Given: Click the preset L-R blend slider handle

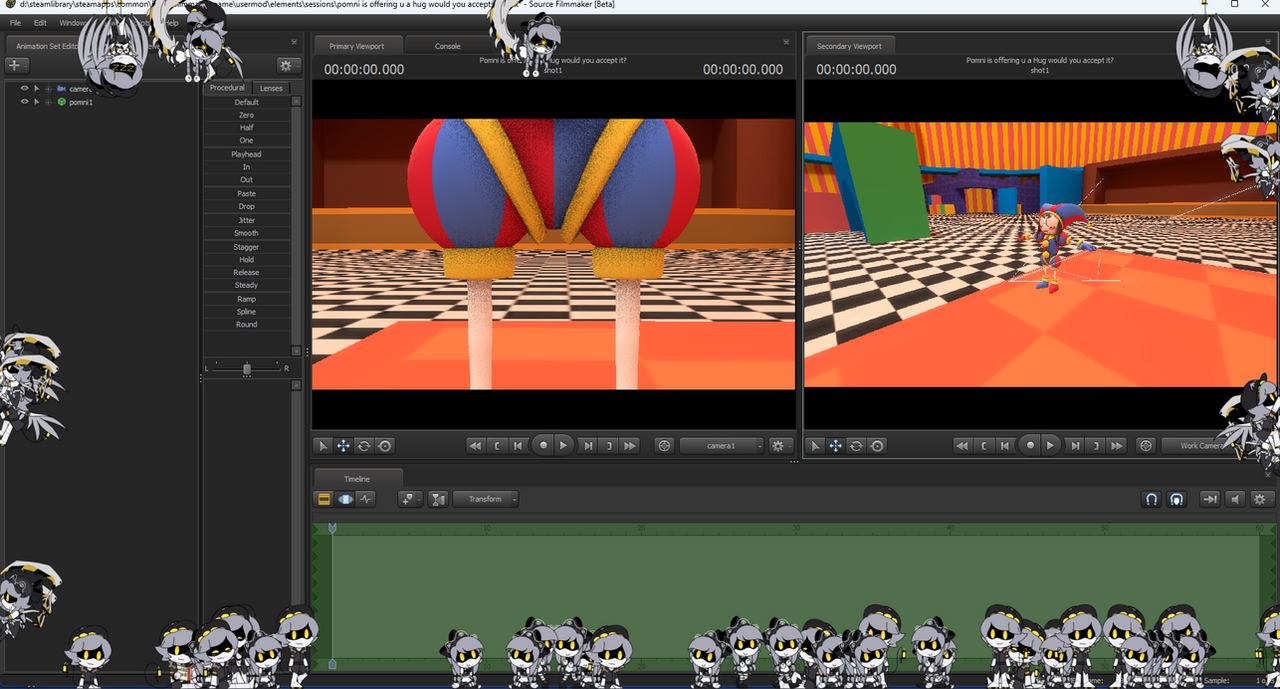Looking at the screenshot, I should point(247,368).
